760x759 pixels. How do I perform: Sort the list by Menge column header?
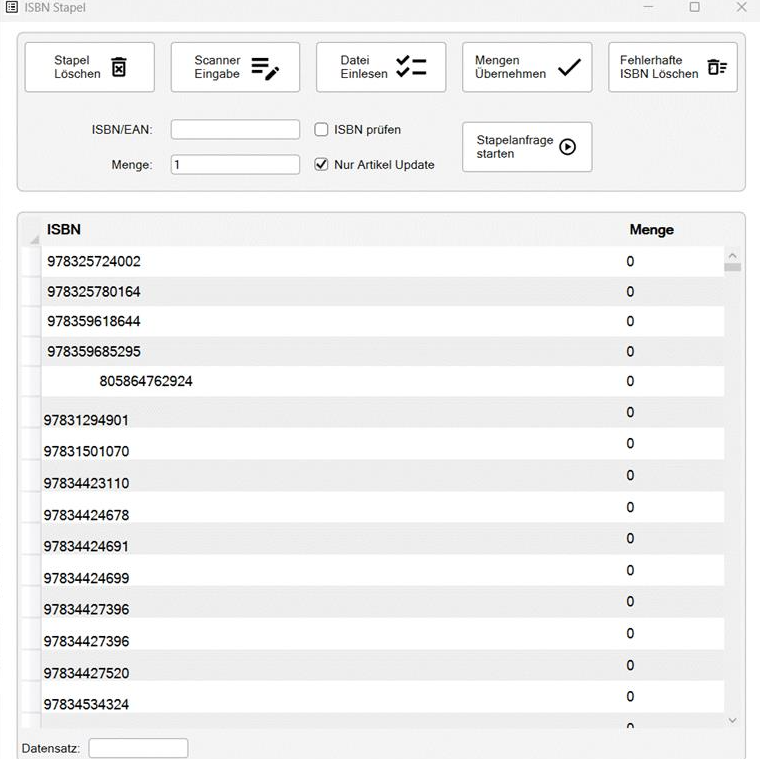coord(651,230)
